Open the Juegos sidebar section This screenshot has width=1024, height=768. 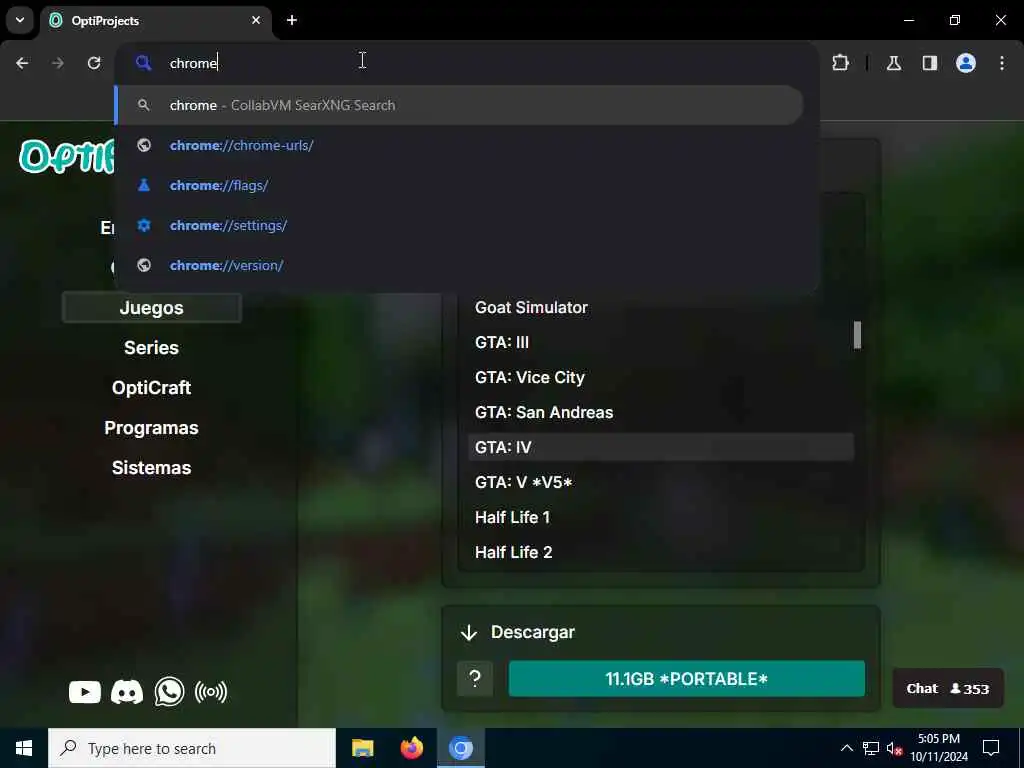[152, 308]
